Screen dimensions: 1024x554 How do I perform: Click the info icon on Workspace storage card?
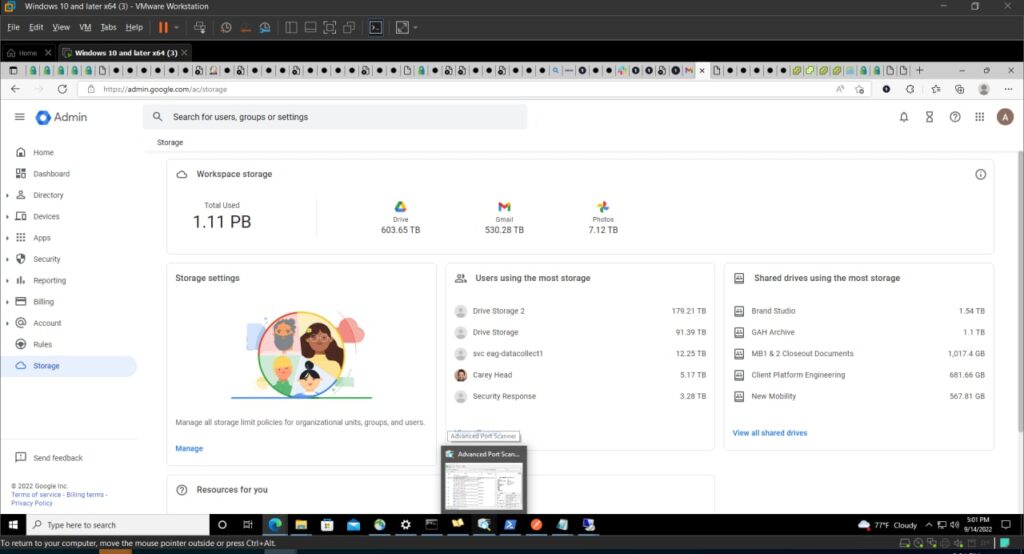click(x=980, y=174)
